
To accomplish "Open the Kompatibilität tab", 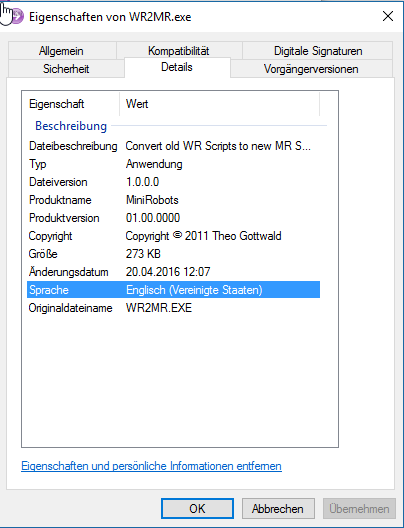I will click(x=178, y=51).
